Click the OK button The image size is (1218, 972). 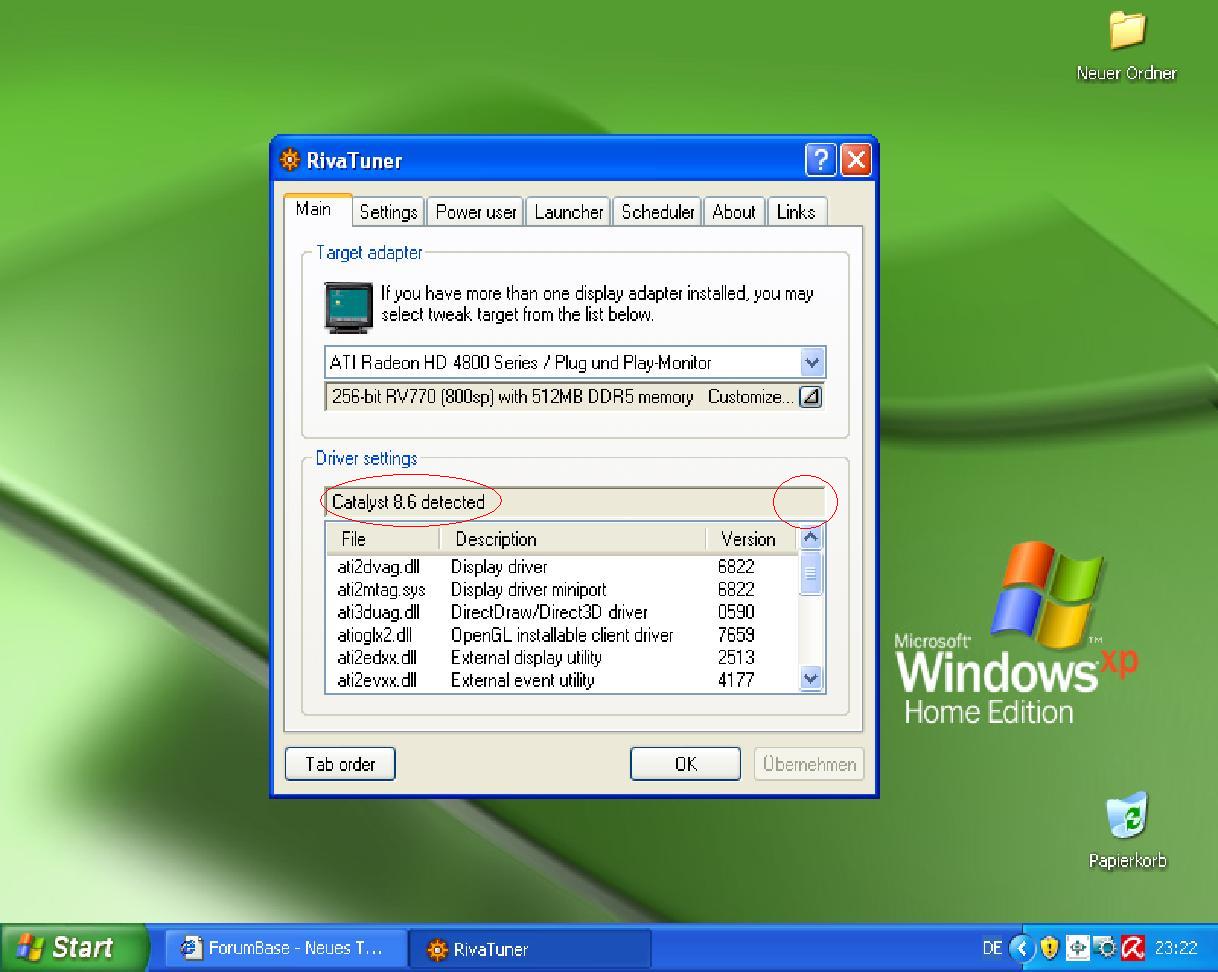point(685,764)
